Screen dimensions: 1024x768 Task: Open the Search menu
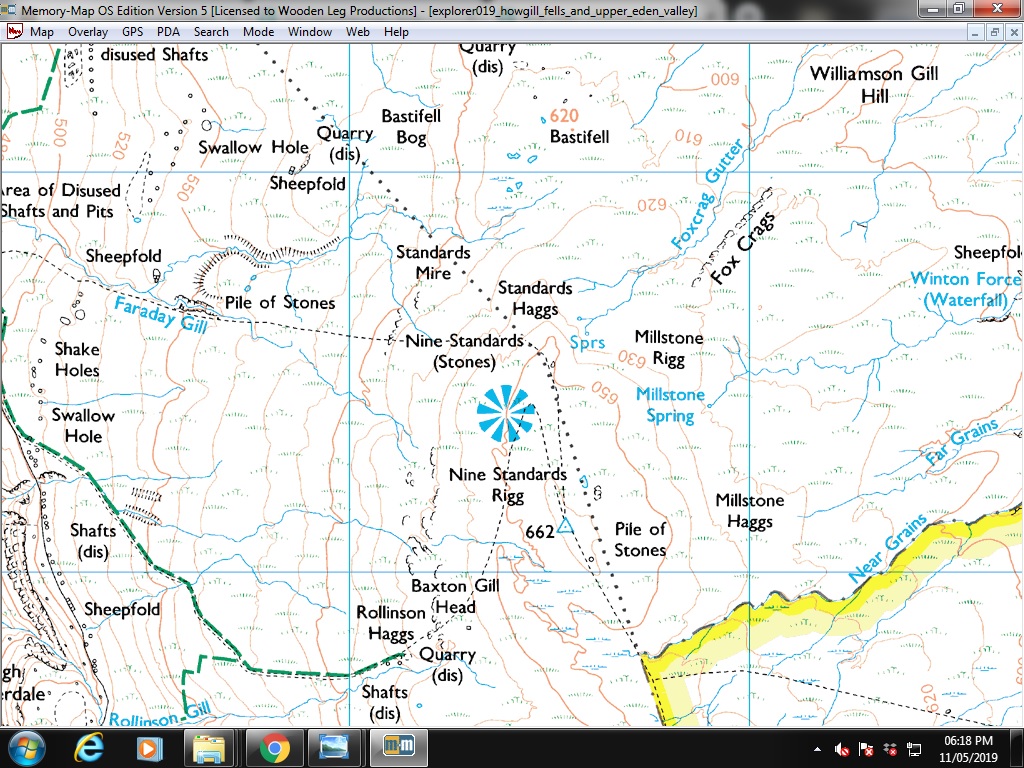click(x=211, y=32)
